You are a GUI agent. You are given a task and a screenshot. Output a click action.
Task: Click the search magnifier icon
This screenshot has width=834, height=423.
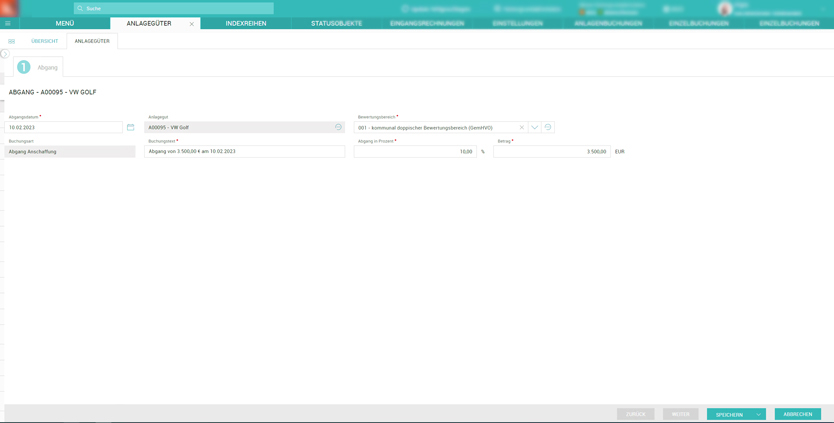pyautogui.click(x=80, y=8)
